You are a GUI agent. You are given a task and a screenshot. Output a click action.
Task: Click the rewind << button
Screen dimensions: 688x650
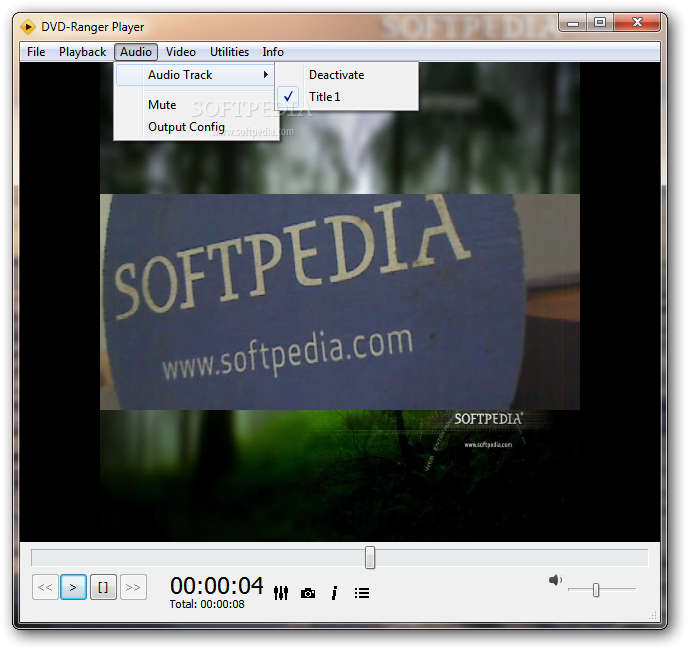coord(45,587)
